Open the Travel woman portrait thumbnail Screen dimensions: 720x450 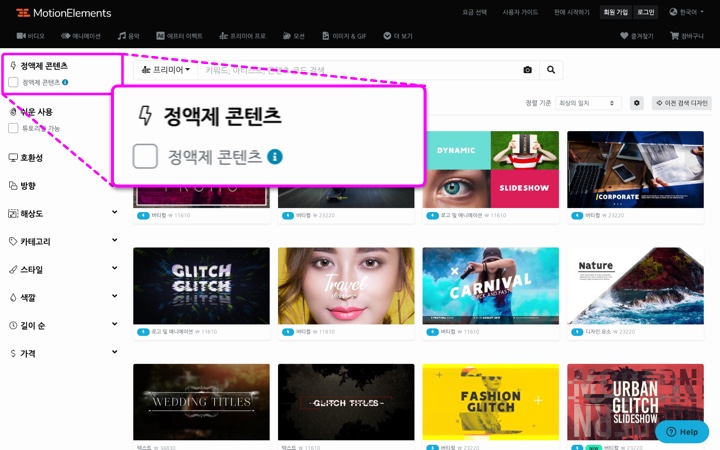(x=346, y=286)
